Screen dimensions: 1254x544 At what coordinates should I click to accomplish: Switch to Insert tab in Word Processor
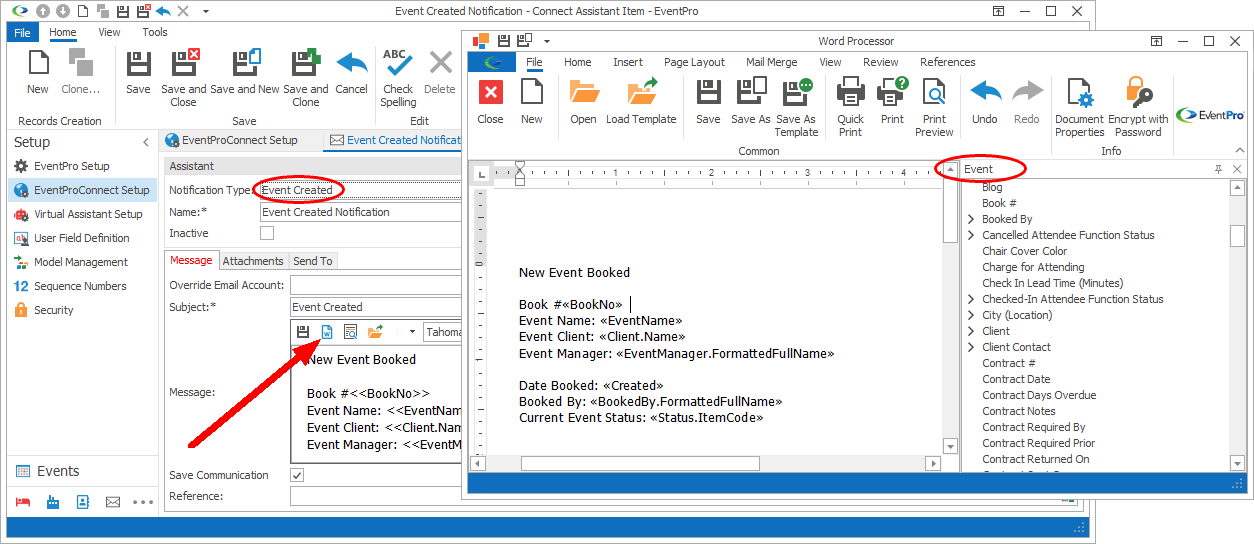(628, 62)
